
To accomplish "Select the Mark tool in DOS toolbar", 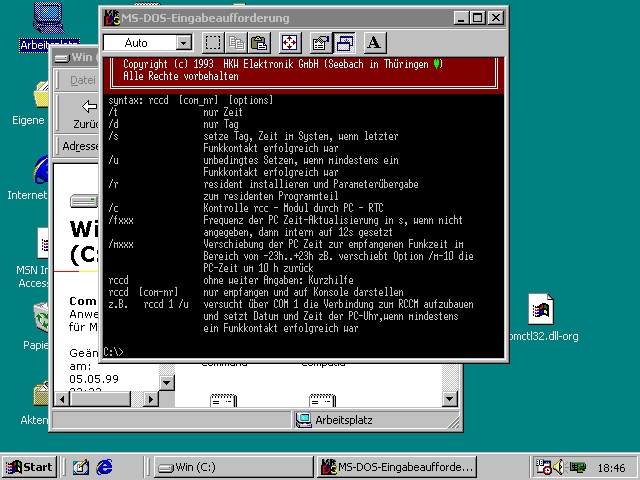I will click(213, 42).
